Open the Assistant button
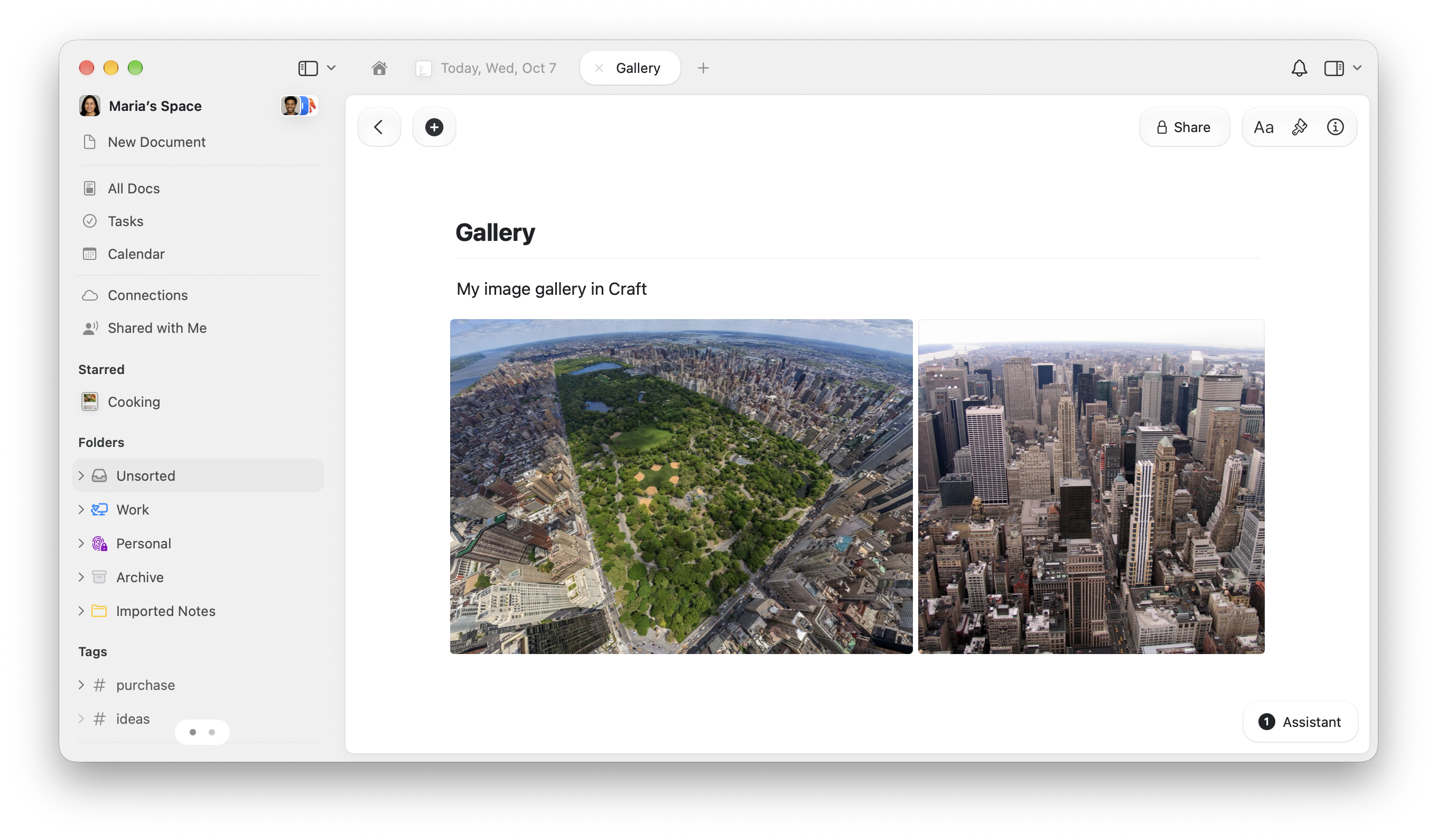1437x840 pixels. click(x=1300, y=722)
